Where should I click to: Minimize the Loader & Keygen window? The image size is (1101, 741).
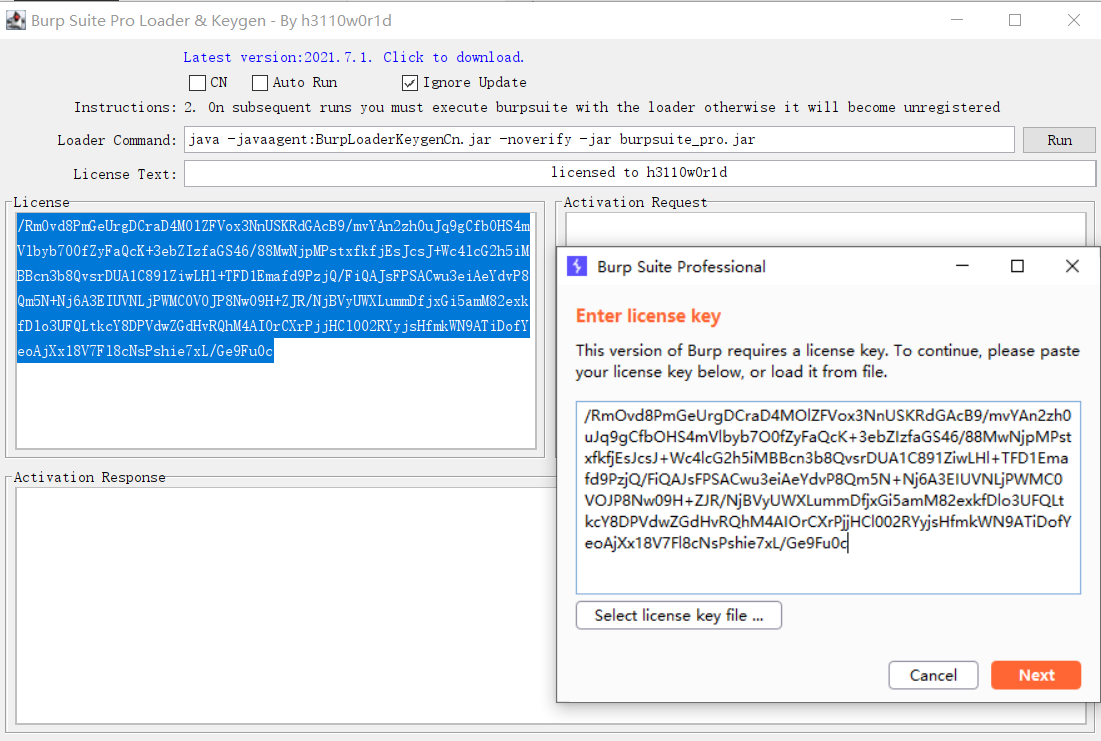[x=956, y=20]
